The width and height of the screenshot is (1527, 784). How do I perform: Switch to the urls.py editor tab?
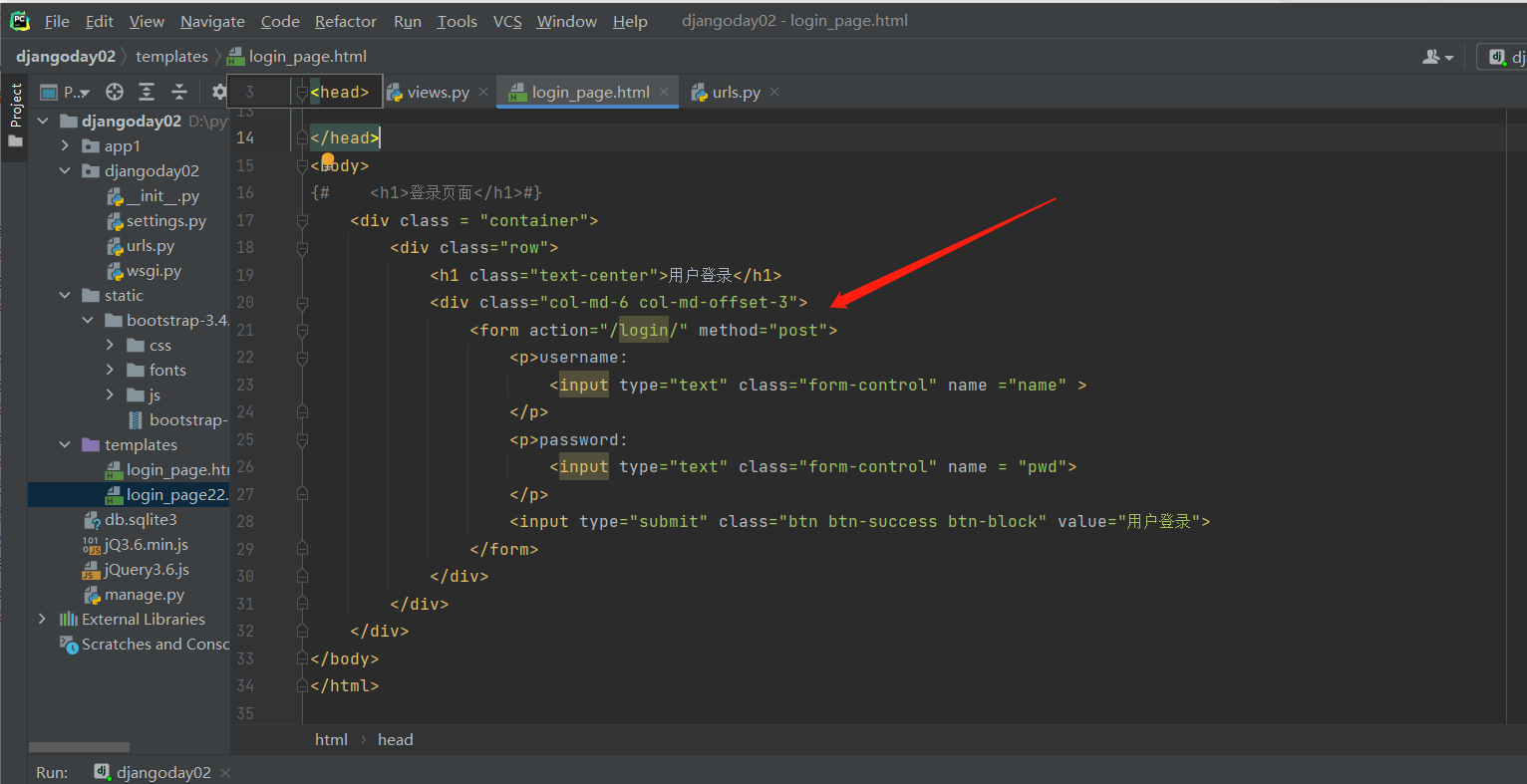pyautogui.click(x=736, y=93)
